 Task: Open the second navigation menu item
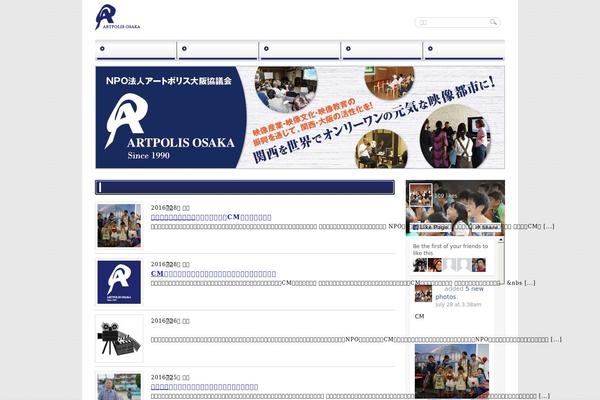pos(218,50)
